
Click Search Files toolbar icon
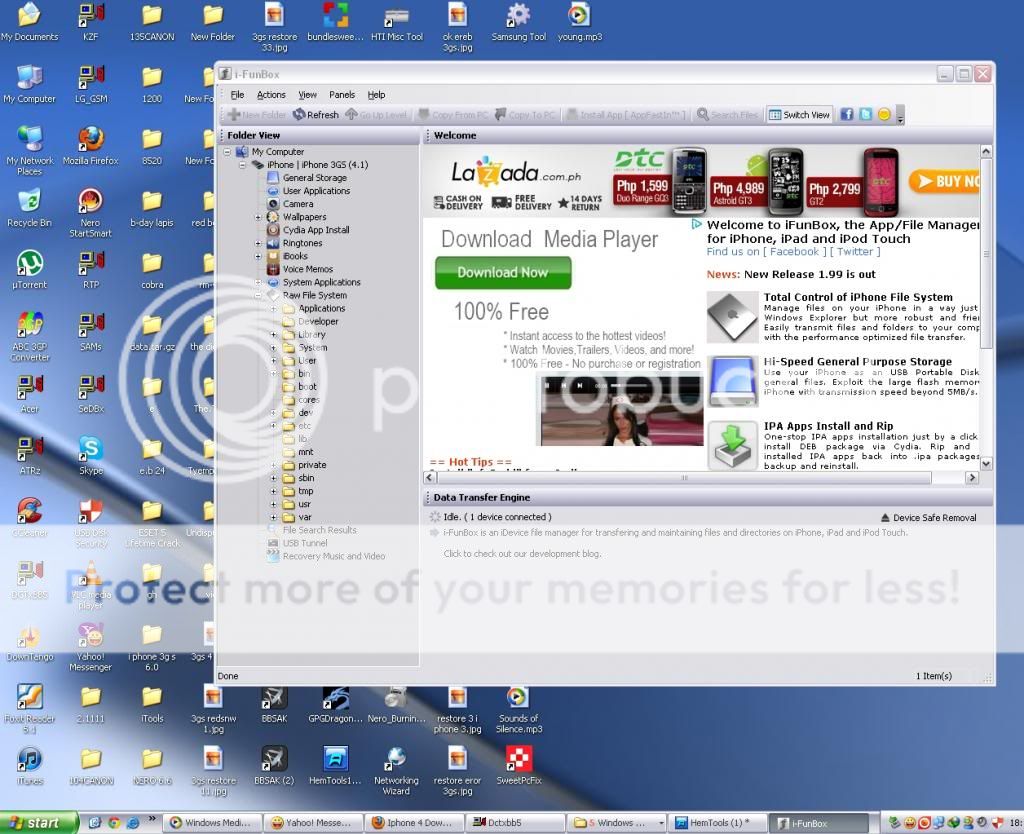(728, 115)
